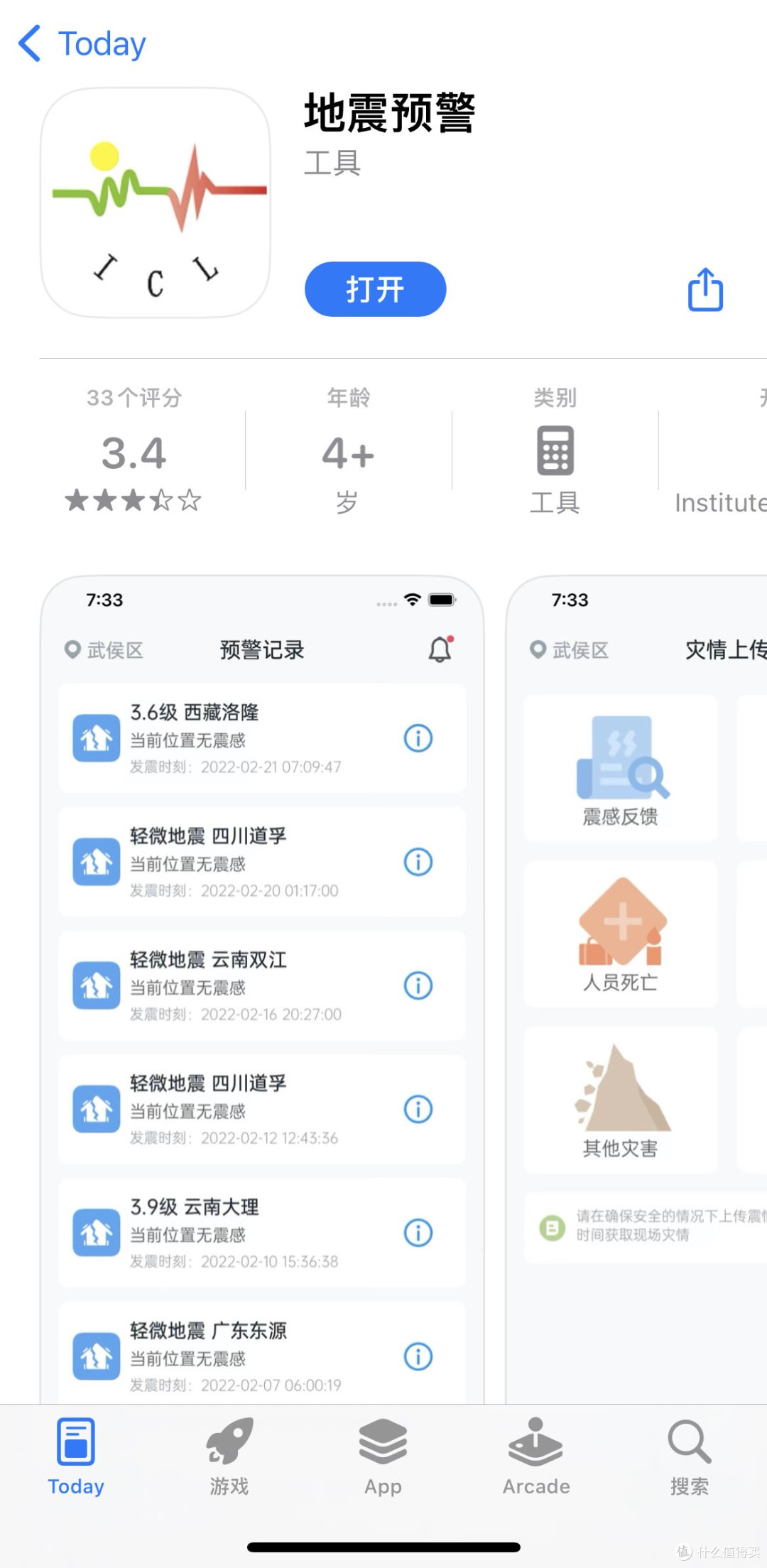Tap the Institute developer label
Viewport: 767px width, 1568px height.
(x=720, y=502)
